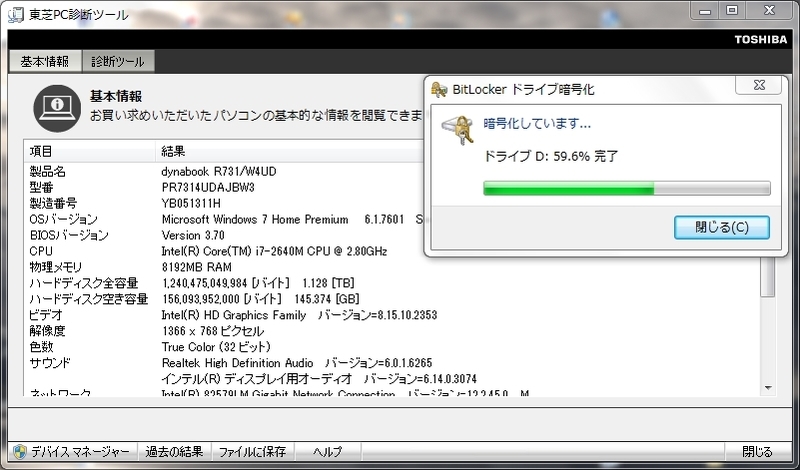Image resolution: width=800 pixels, height=470 pixels.
Task: Click the 156,093,952,000 バイト value
Action: [x=261, y=299]
